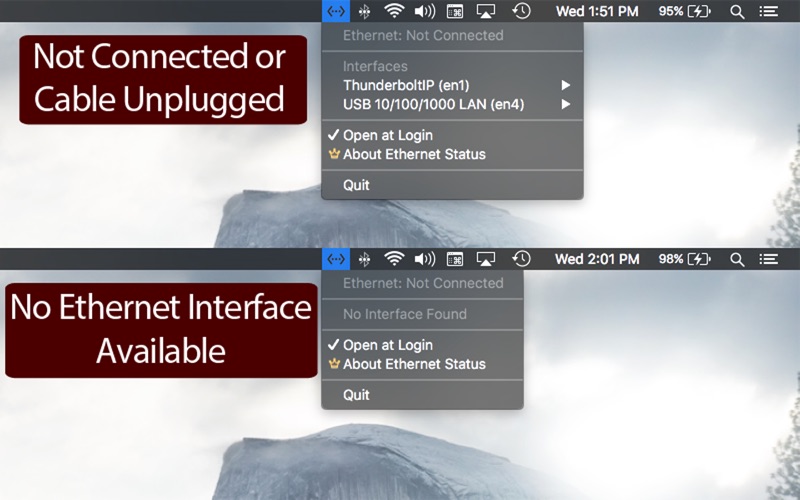Open Wi-Fi icon in the 1:51 PM menu bar
800x500 pixels.
click(394, 11)
